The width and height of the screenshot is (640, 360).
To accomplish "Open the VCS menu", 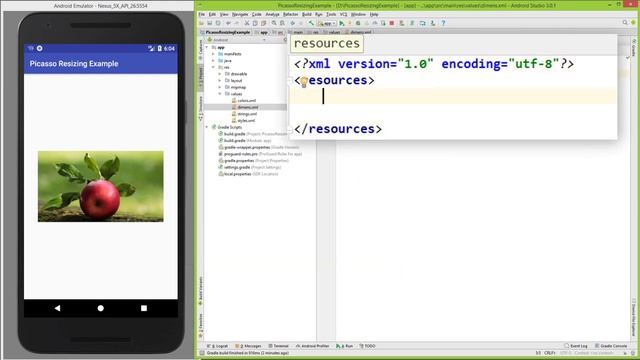I will (x=343, y=14).
